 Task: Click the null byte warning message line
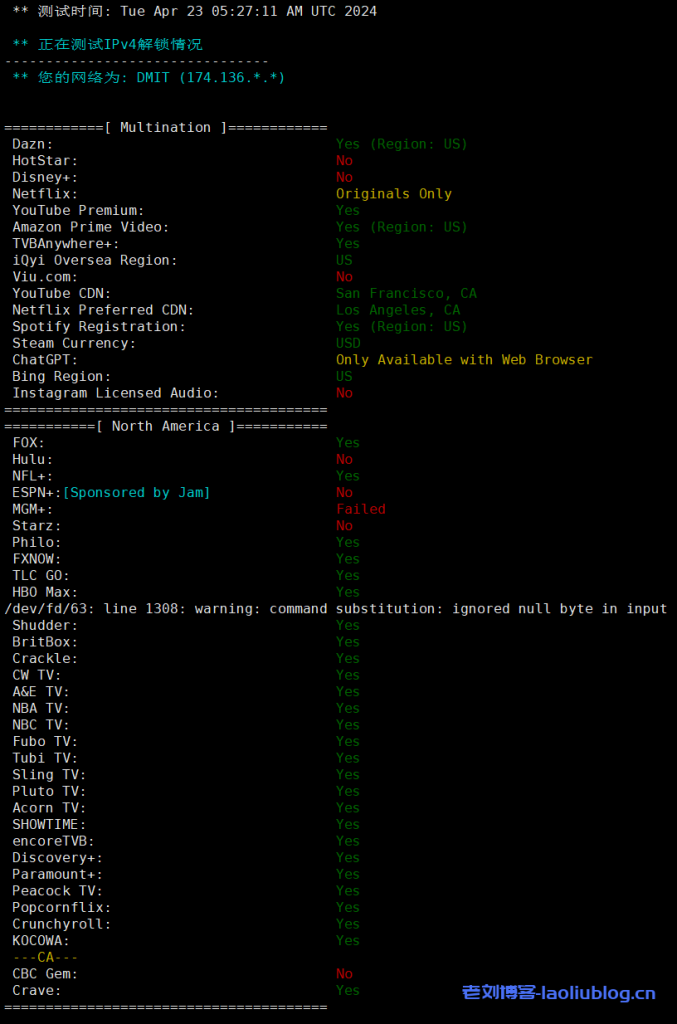pyautogui.click(x=335, y=608)
